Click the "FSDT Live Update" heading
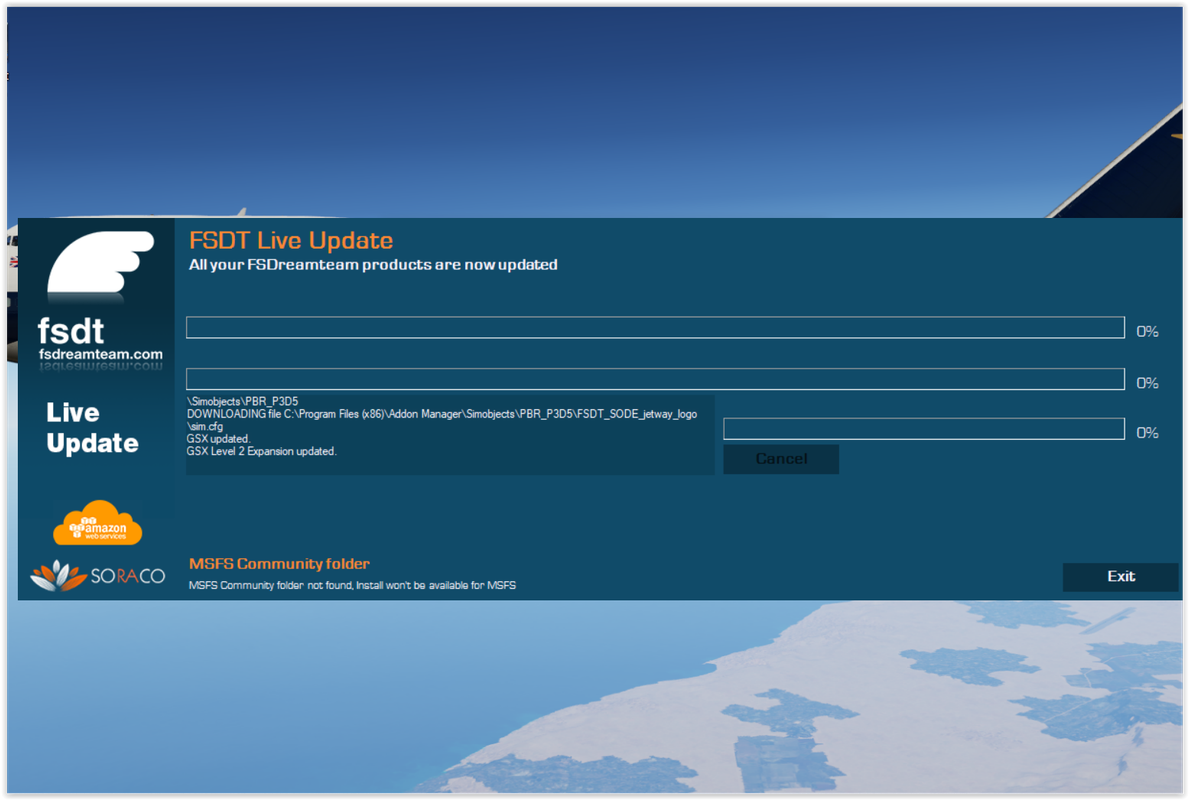The height and width of the screenshot is (800, 1189). click(291, 240)
